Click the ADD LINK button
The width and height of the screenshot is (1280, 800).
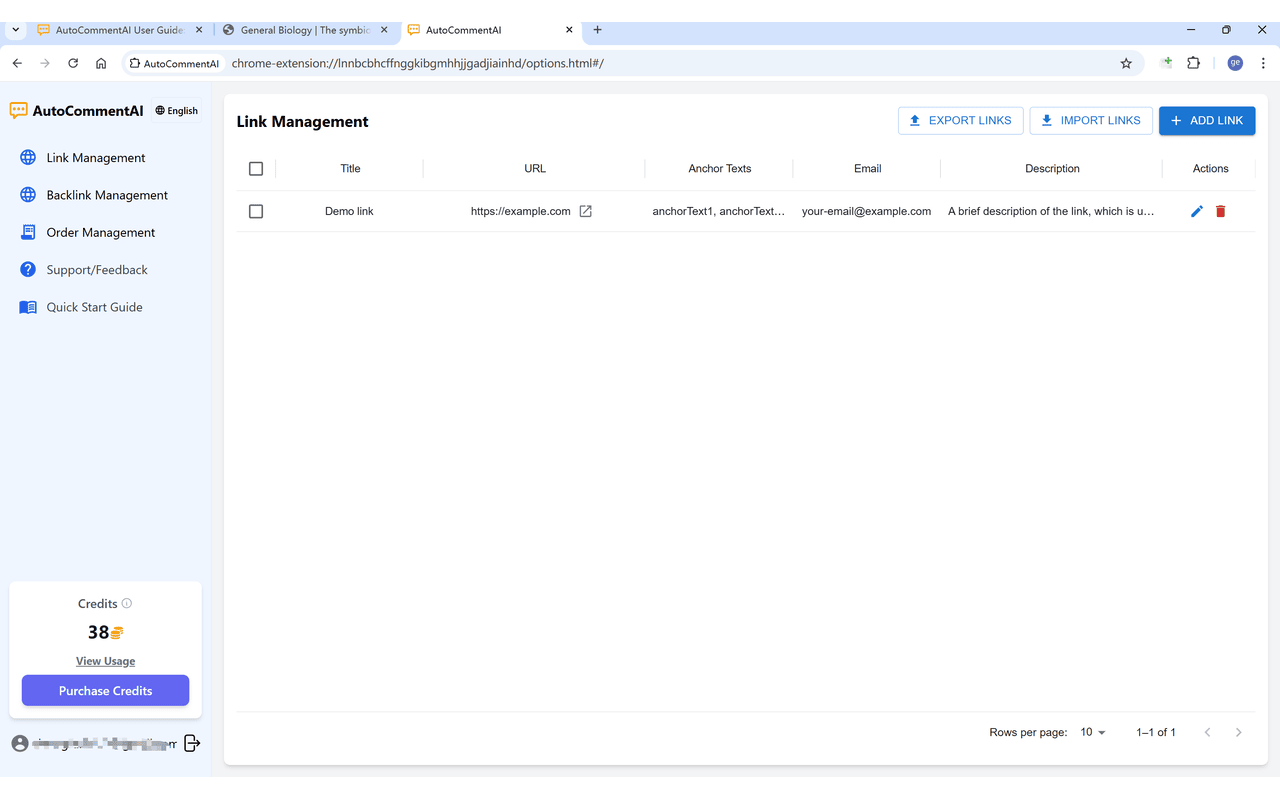1207,120
